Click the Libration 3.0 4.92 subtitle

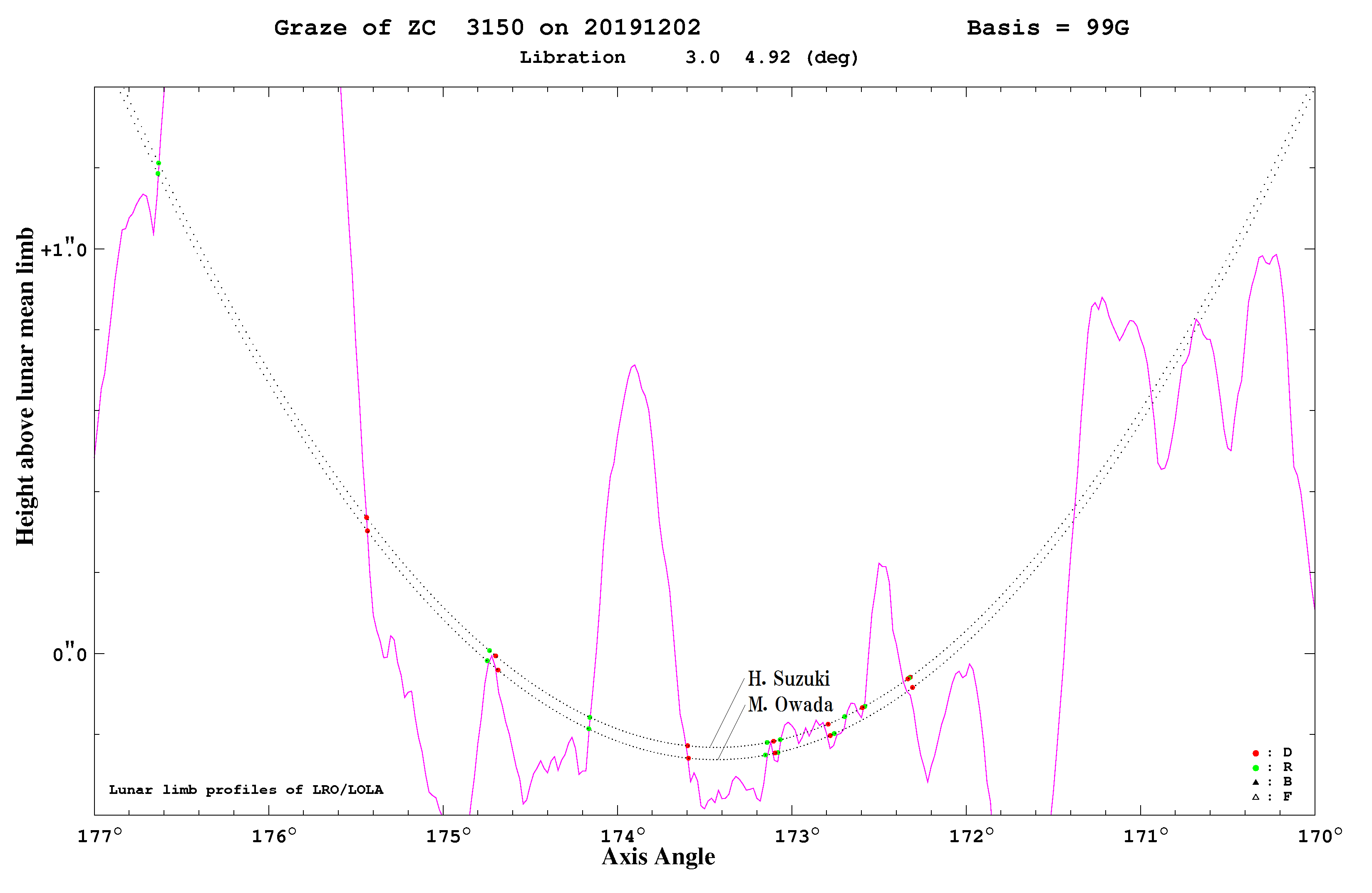coord(690,58)
